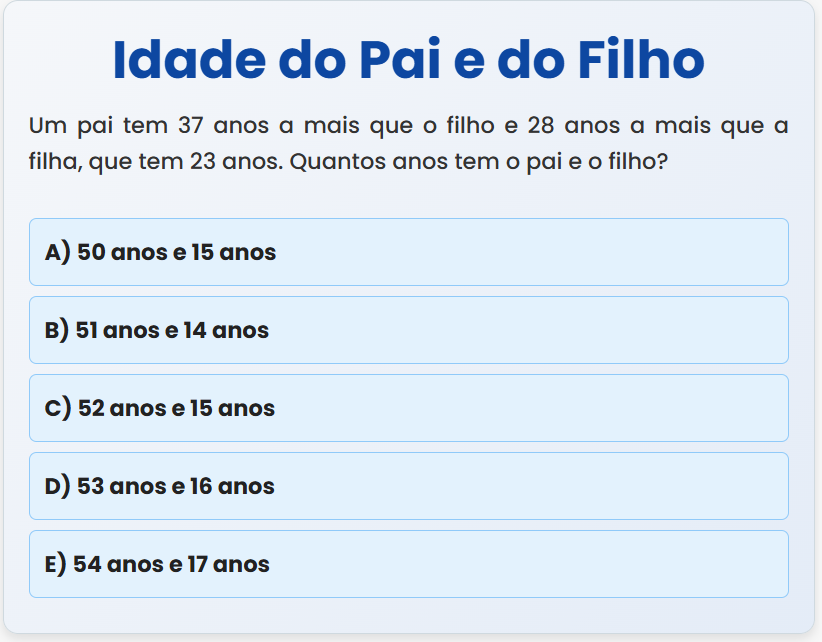Select option D) 53 anos e 16 anos

(x=408, y=486)
